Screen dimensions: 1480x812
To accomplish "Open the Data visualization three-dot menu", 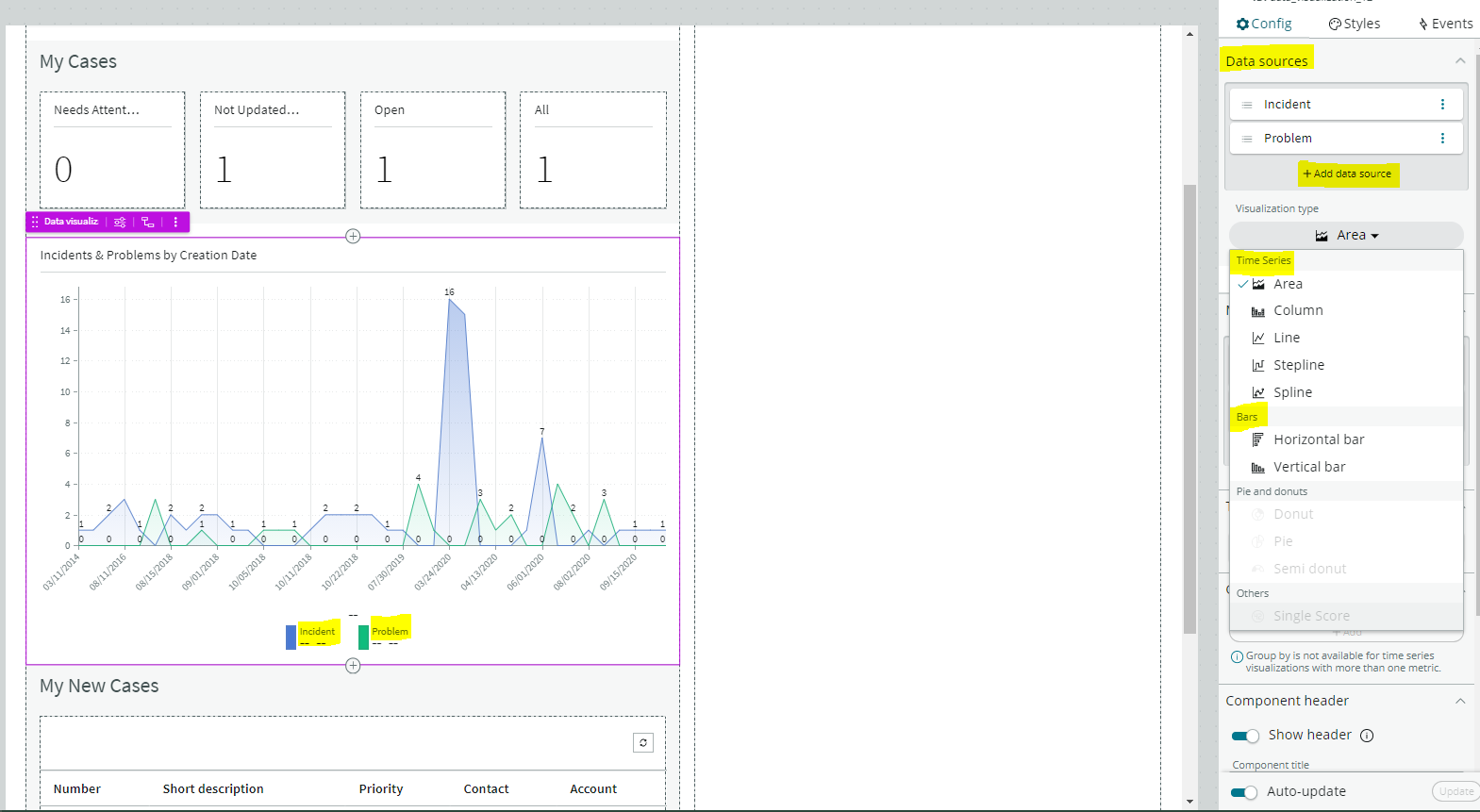I will (x=175, y=223).
